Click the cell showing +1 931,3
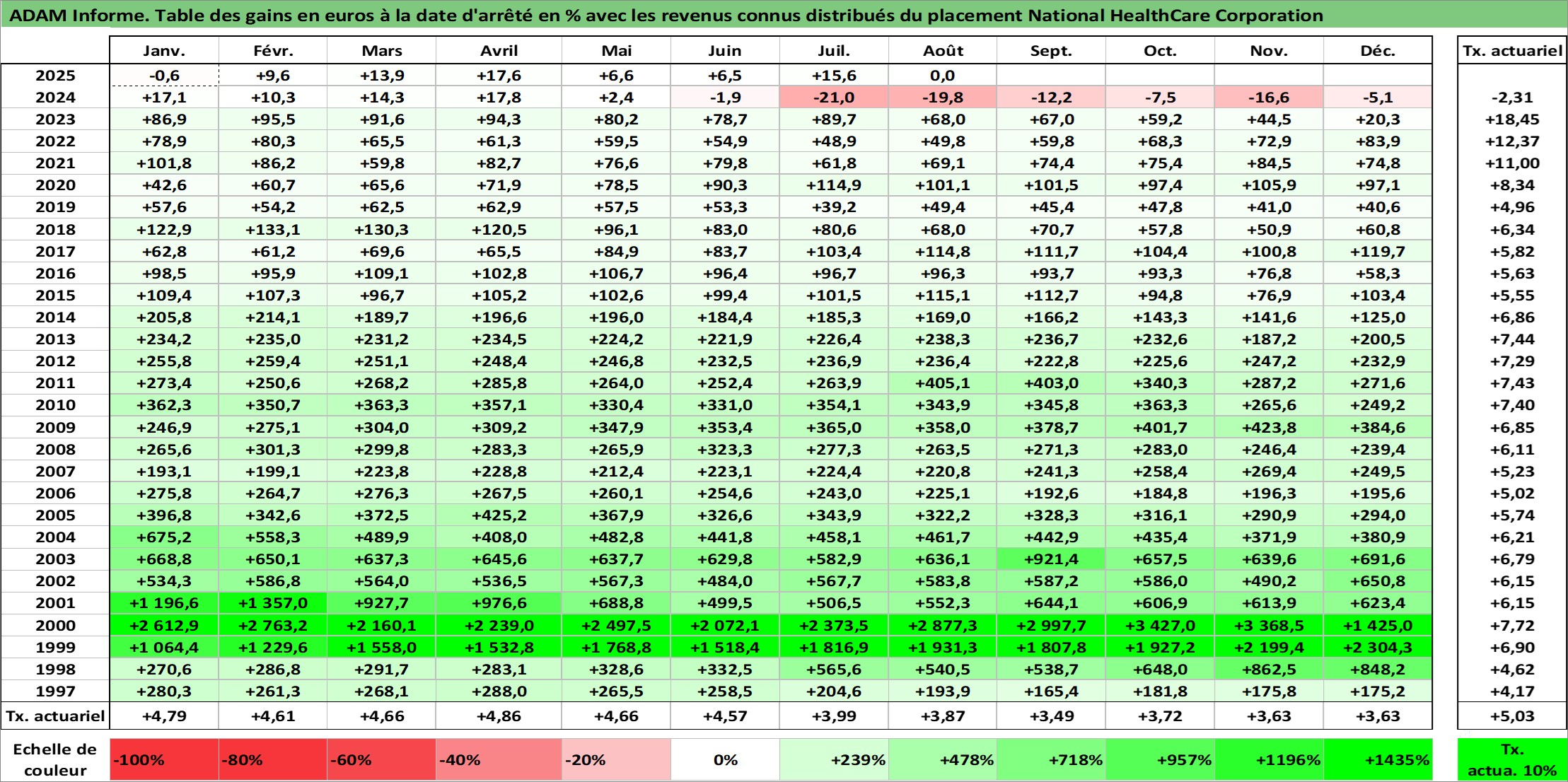This screenshot has width=1568, height=782. tap(943, 648)
